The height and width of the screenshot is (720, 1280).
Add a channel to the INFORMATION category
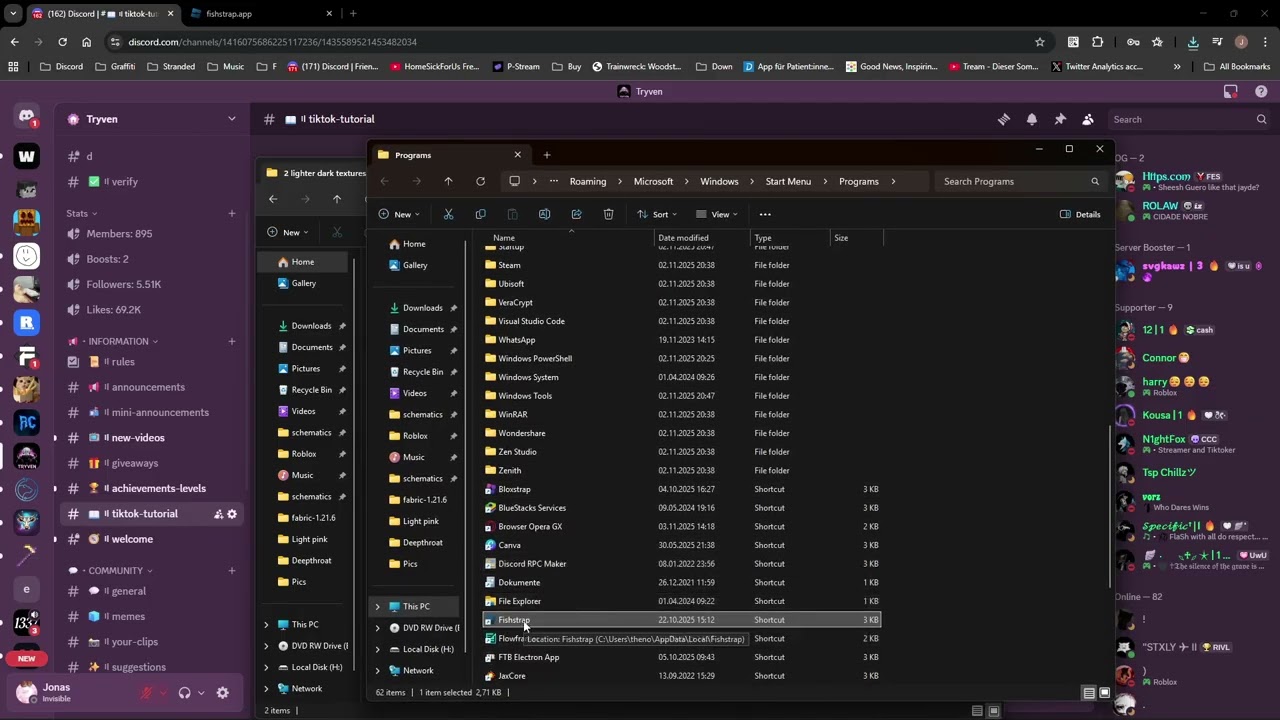[x=231, y=341]
